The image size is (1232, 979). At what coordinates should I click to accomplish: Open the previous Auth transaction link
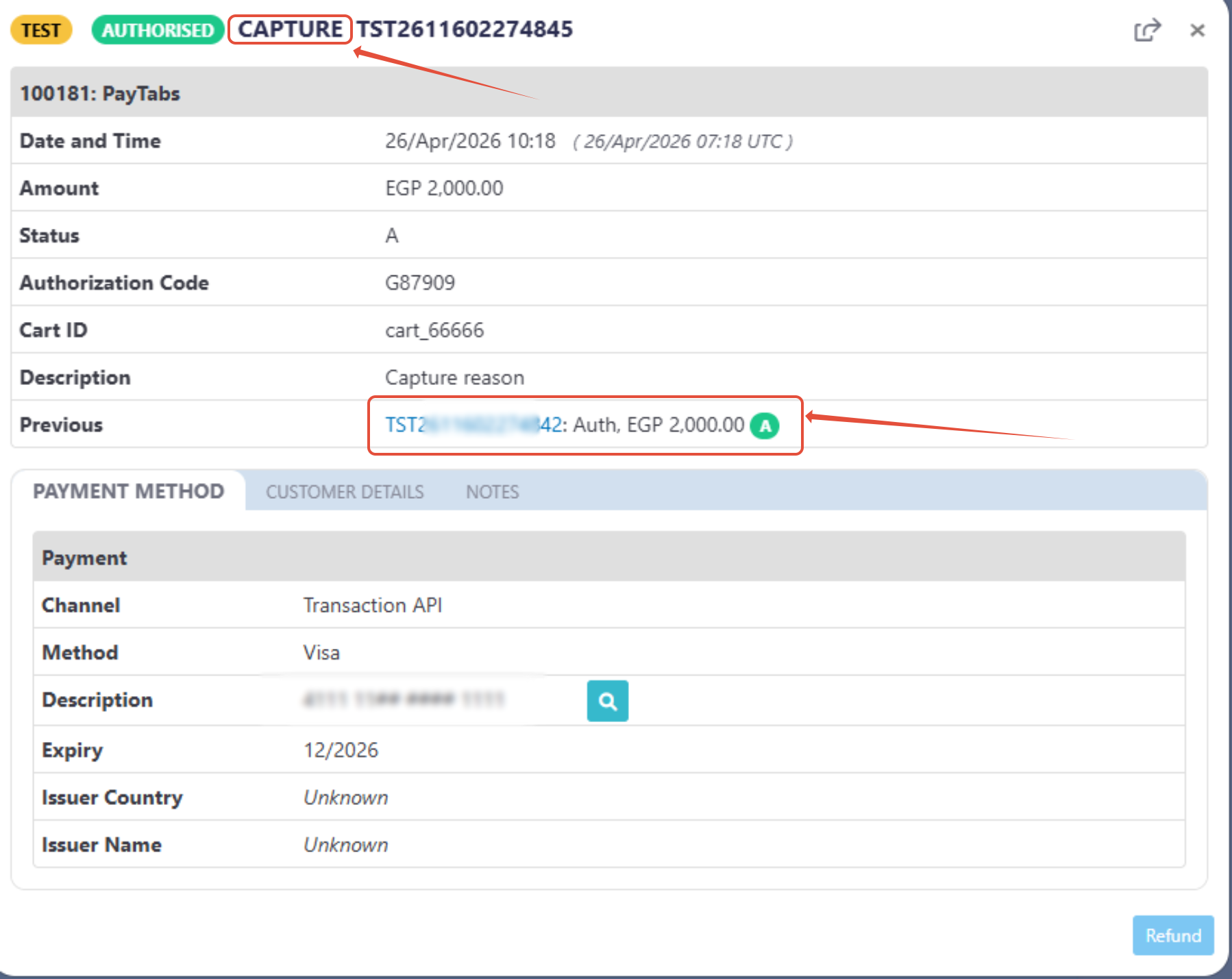click(474, 425)
